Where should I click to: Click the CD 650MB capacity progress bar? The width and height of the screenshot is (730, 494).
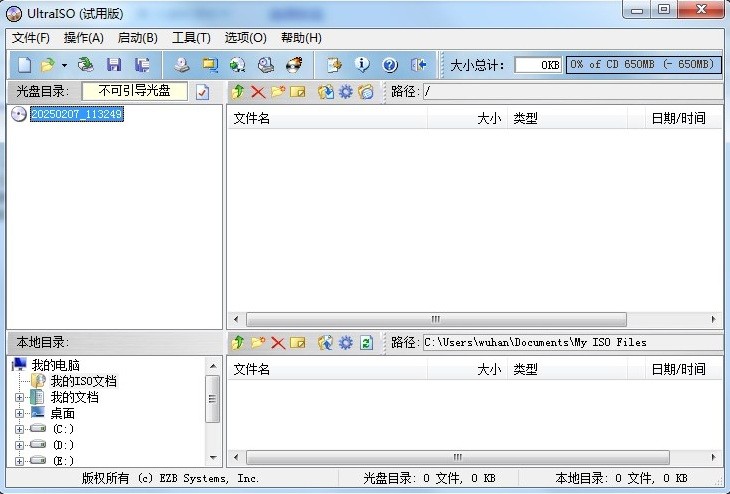[x=642, y=65]
